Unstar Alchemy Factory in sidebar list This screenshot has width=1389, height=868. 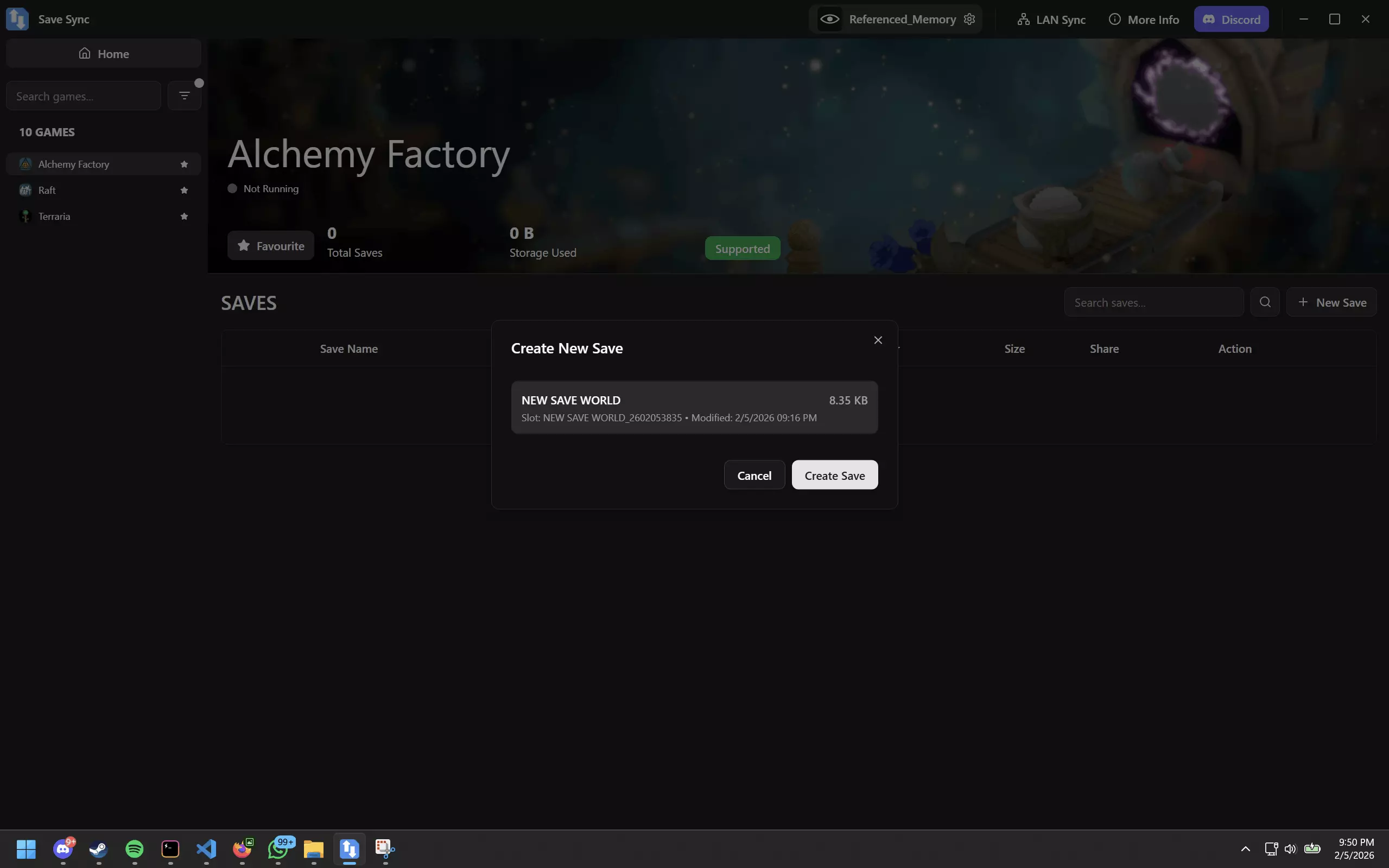(x=184, y=164)
